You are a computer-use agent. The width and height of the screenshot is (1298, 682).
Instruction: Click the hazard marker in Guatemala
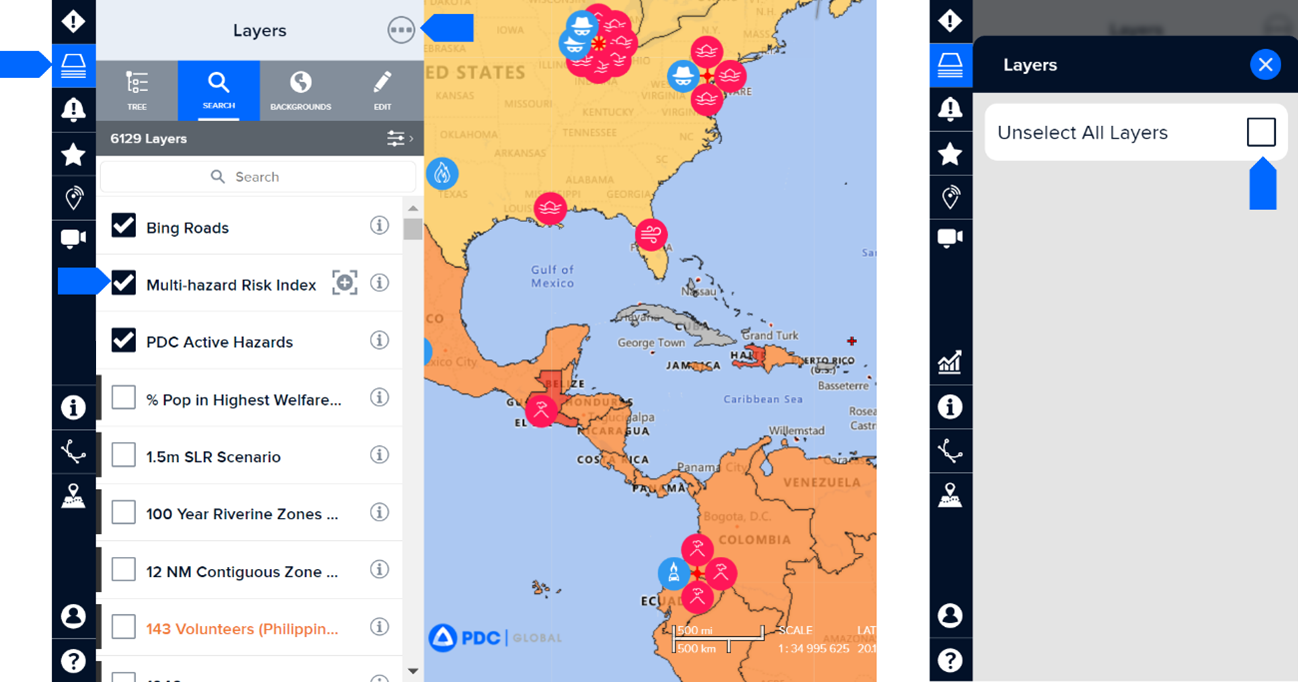[541, 410]
